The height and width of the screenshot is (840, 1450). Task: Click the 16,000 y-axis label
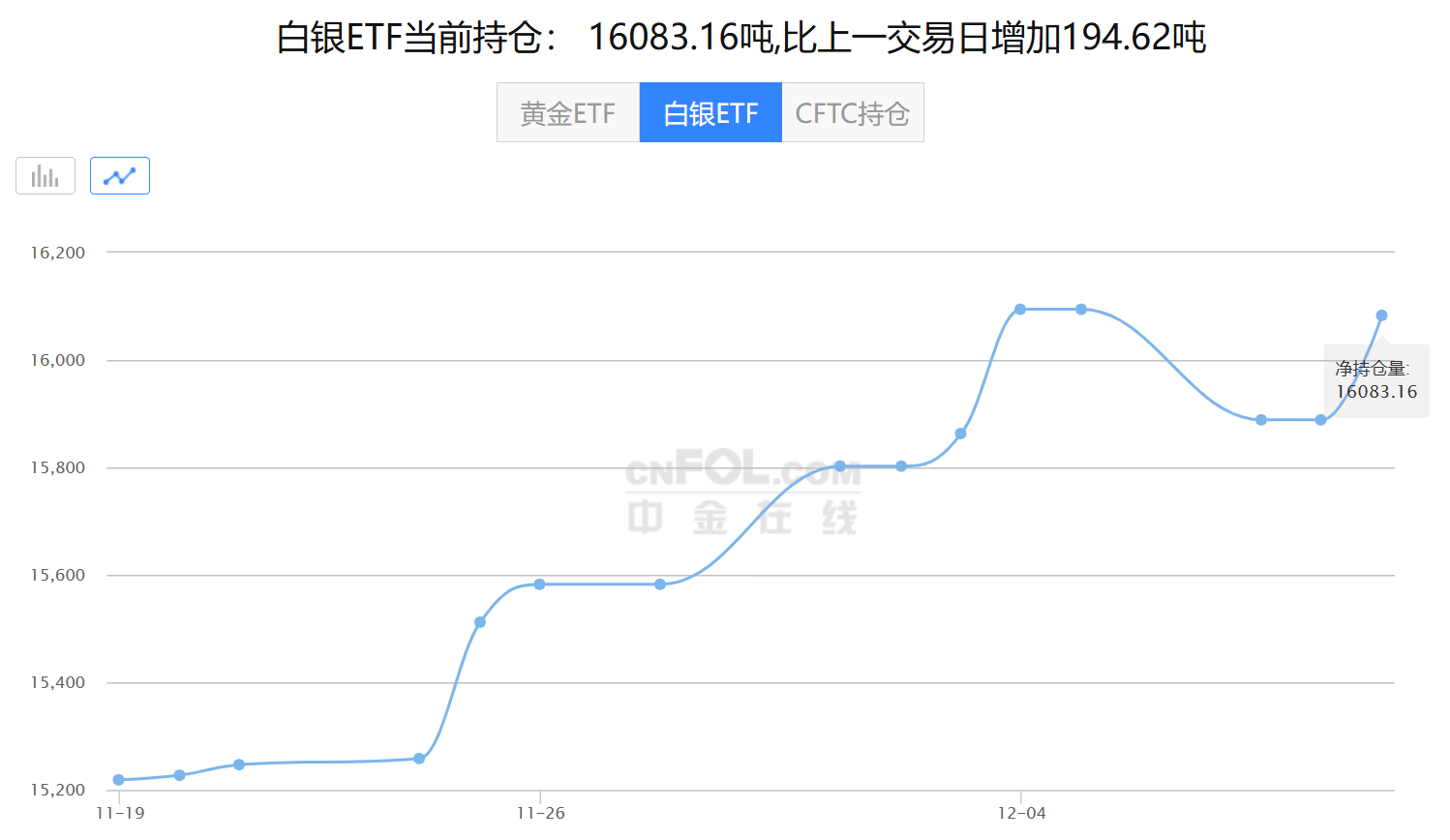pyautogui.click(x=58, y=360)
